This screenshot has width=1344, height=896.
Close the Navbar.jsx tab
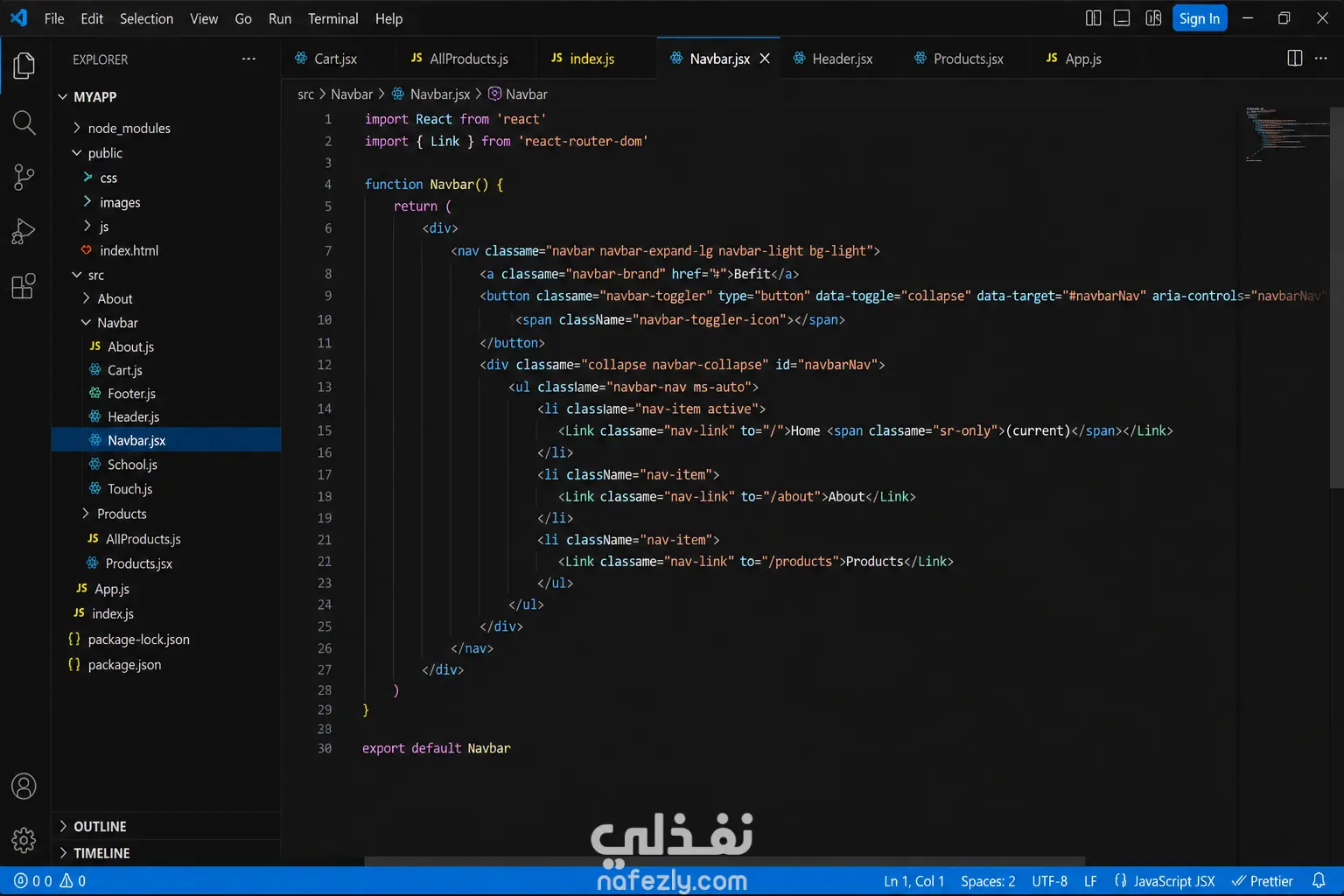pyautogui.click(x=765, y=59)
